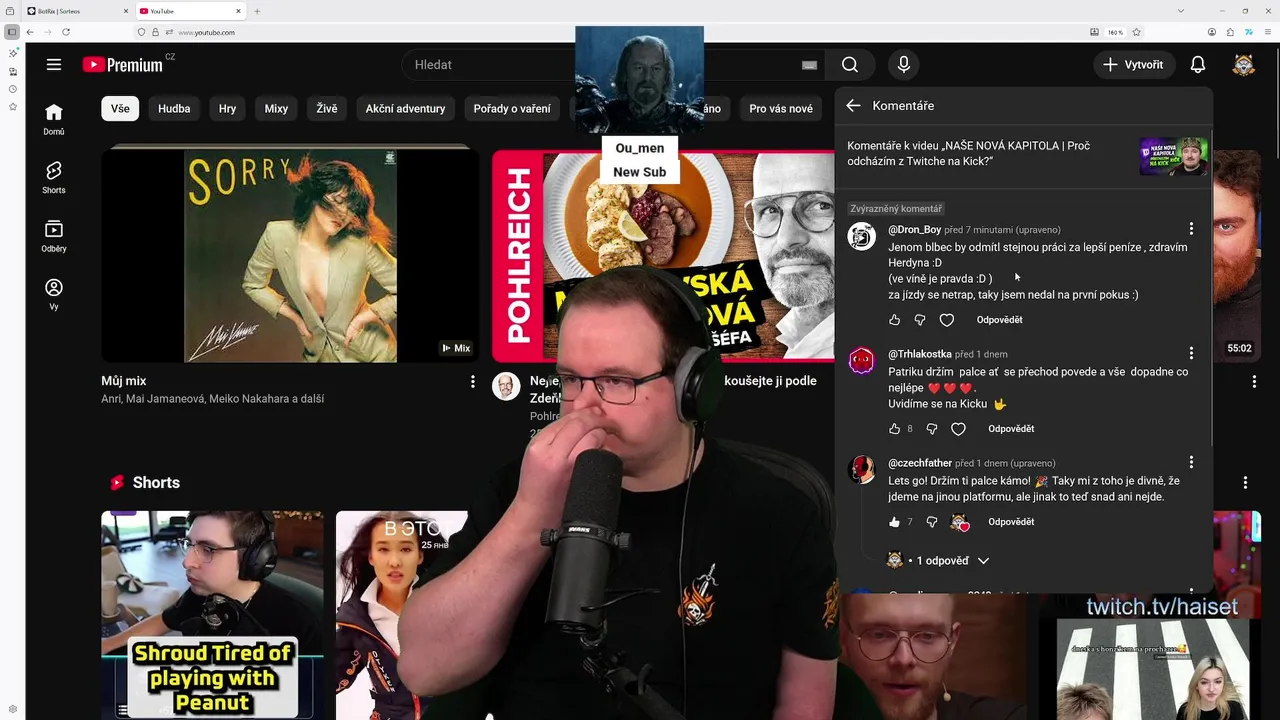The height and width of the screenshot is (720, 1280).
Task: Open @Trhlakostka channel avatar
Action: click(x=862, y=360)
